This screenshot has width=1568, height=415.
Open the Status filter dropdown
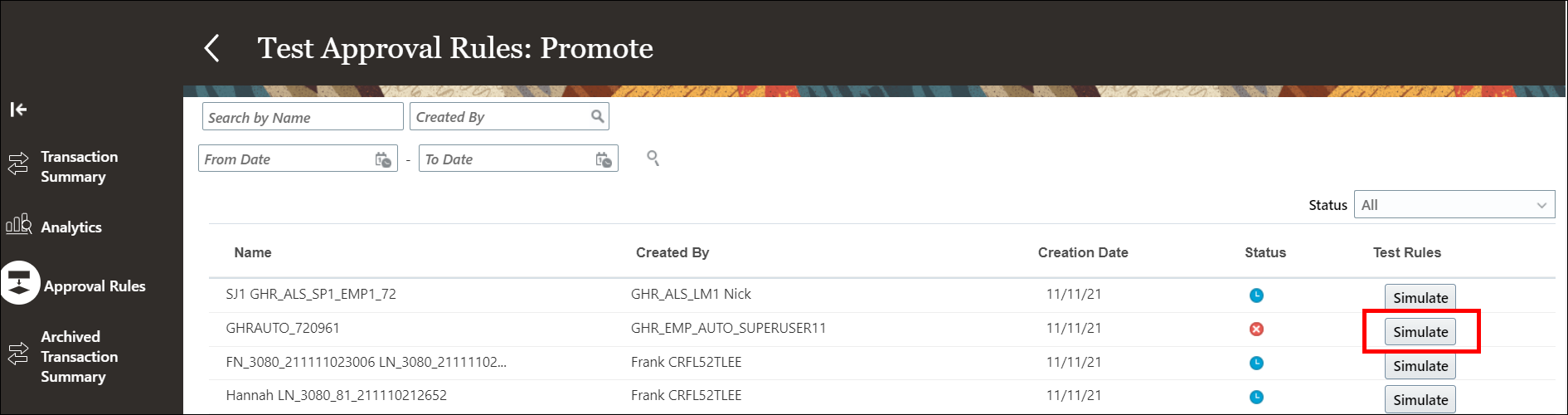click(1454, 205)
